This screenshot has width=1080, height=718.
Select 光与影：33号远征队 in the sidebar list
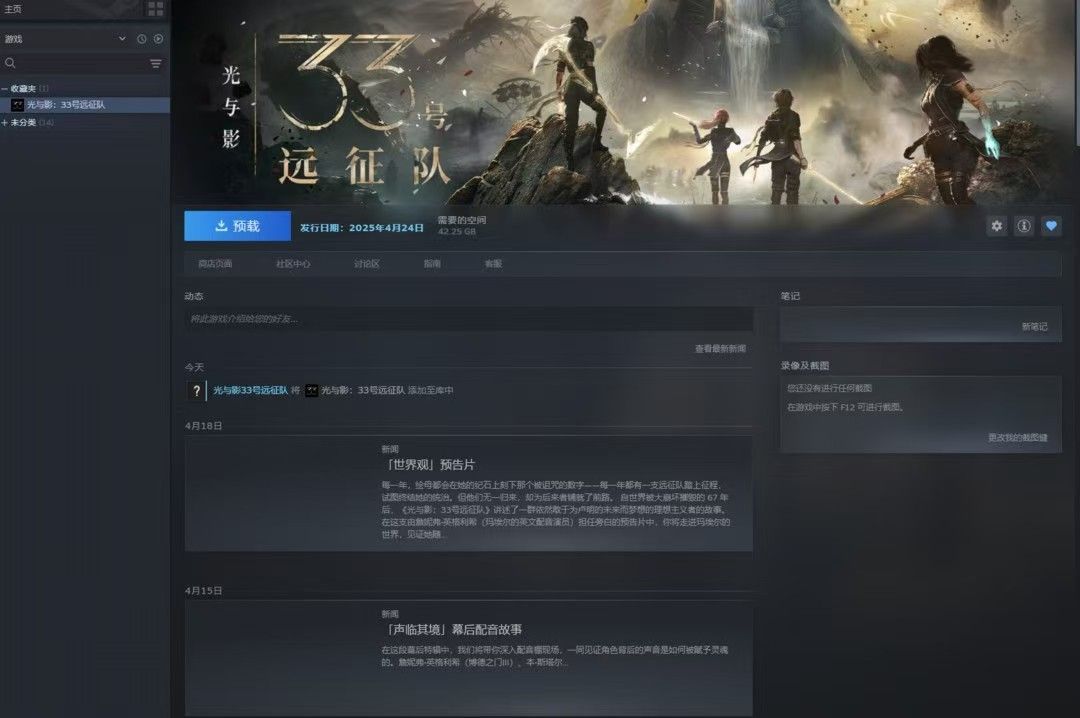[66, 105]
